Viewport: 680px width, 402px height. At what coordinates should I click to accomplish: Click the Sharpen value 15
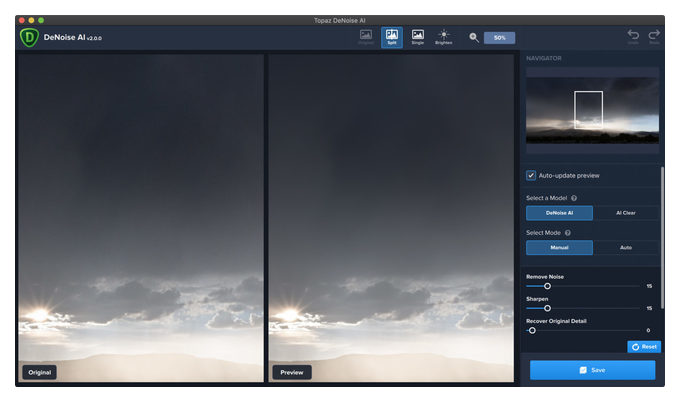pos(649,308)
